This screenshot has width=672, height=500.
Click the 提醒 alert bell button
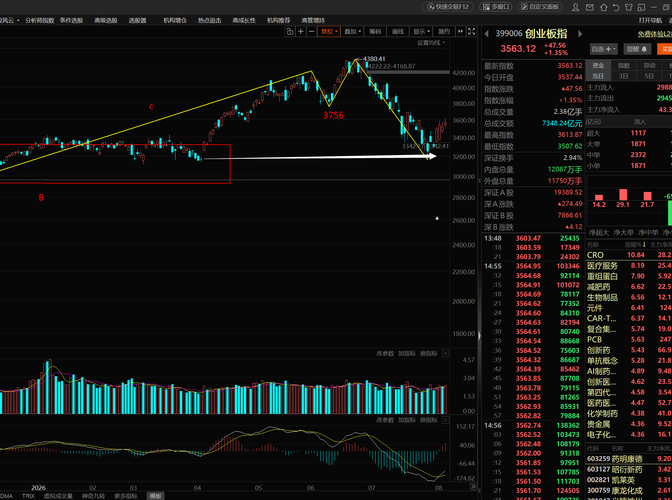[637, 49]
